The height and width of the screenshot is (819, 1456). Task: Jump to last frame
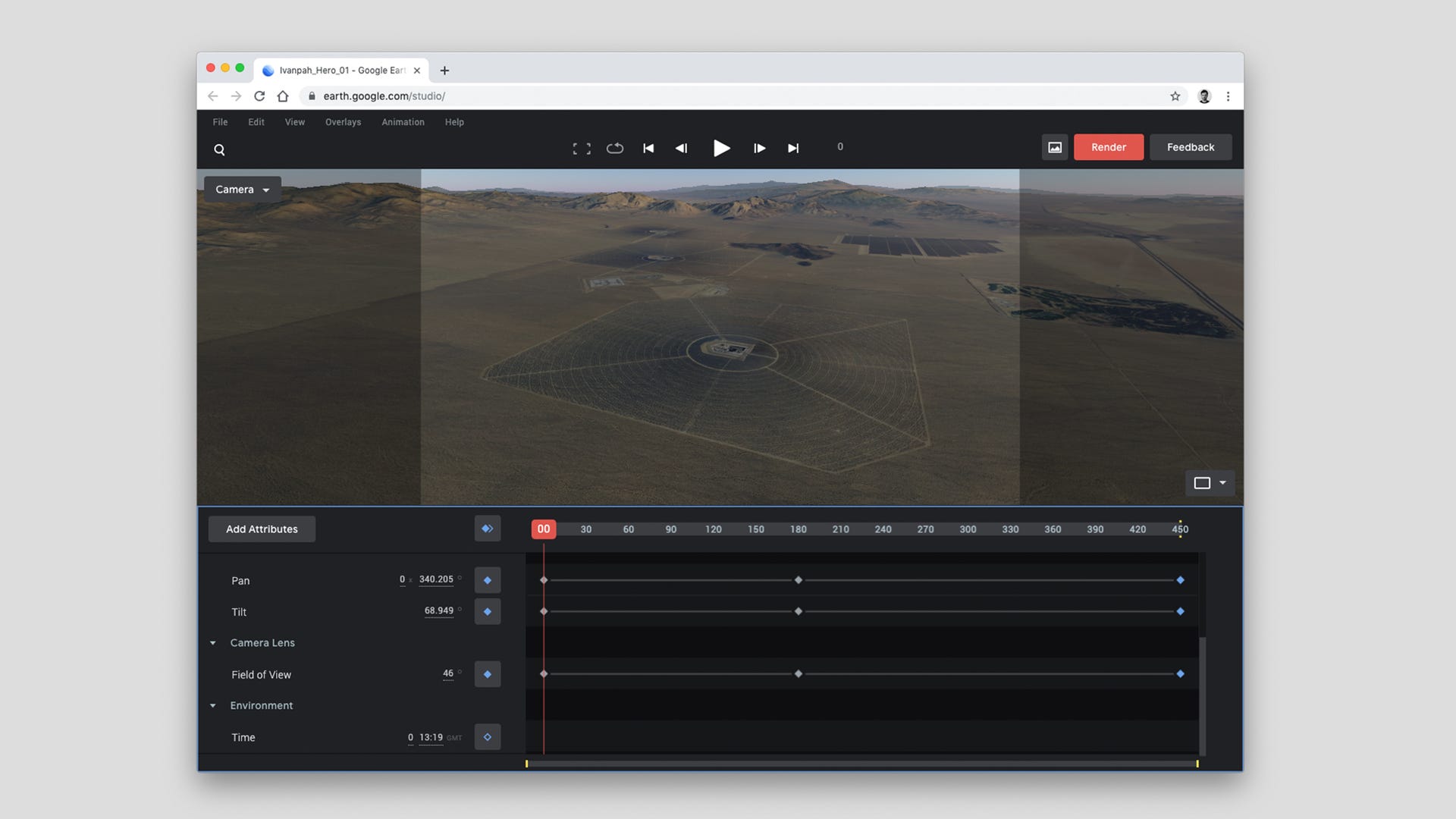(793, 148)
